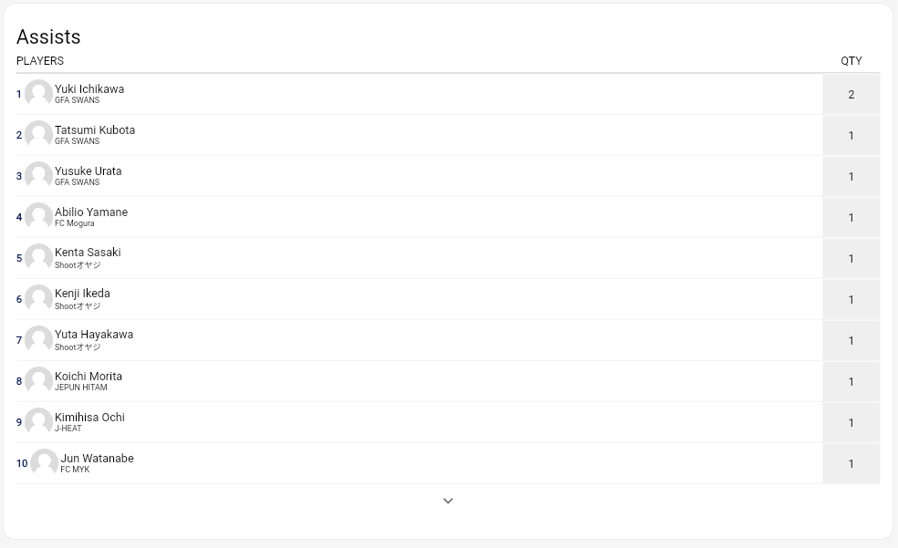Screen dimensions: 898x548
Task: Click Kenji Ikeda's avatar icon
Action: [39, 299]
